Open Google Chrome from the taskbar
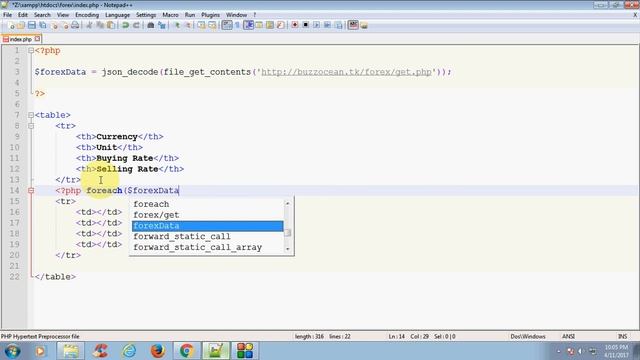This screenshot has height=360, width=640. 187,351
